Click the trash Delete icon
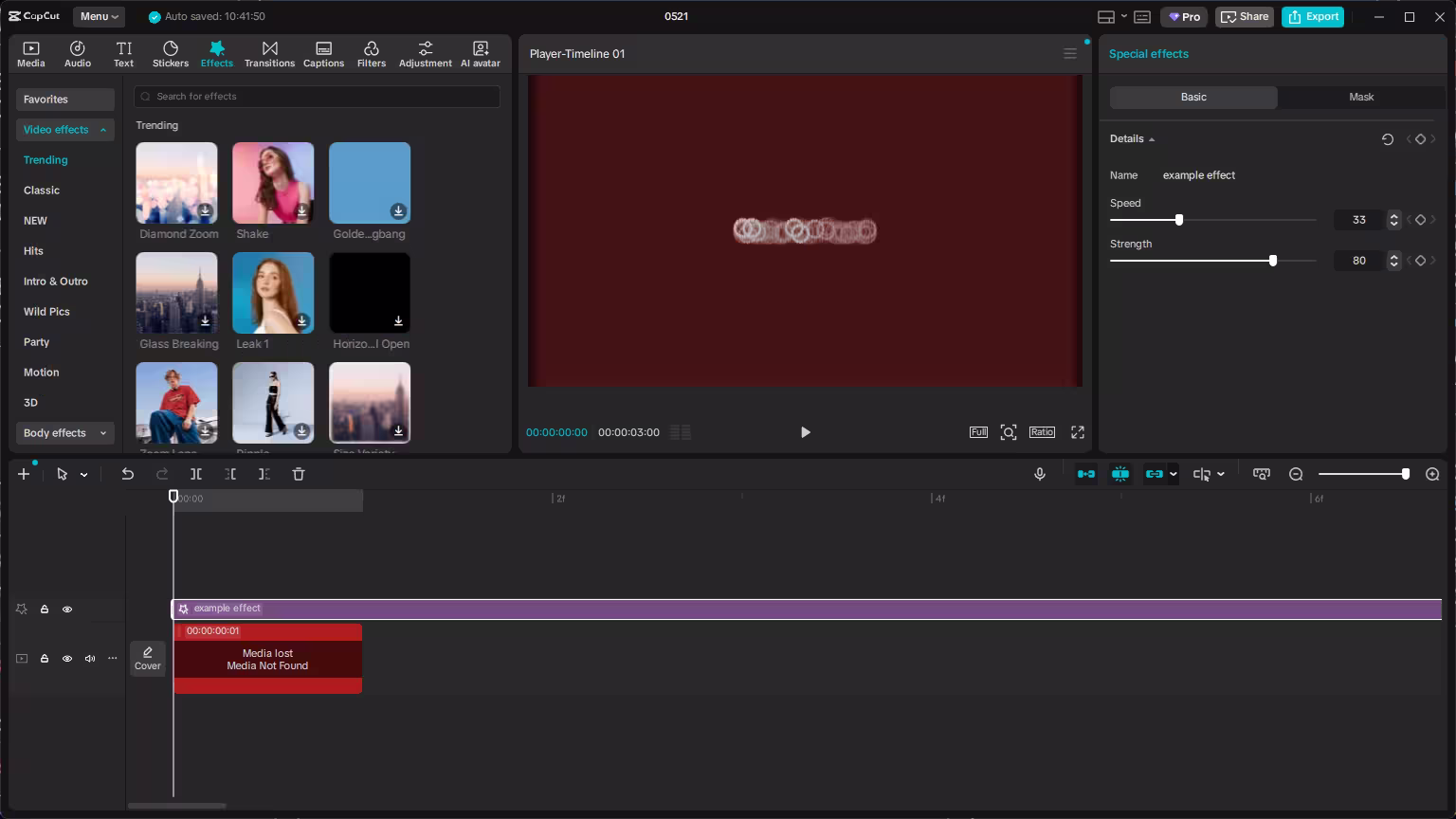Image resolution: width=1456 pixels, height=819 pixels. [x=299, y=474]
